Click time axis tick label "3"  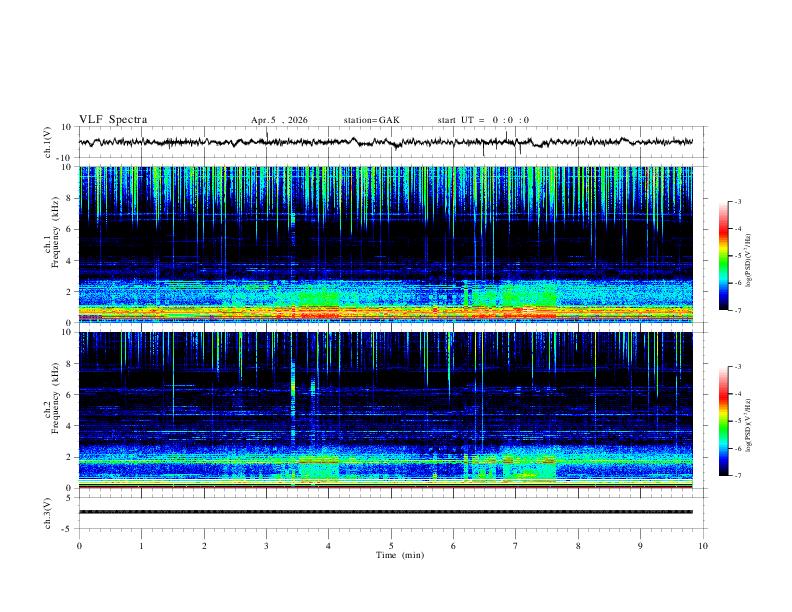[266, 546]
